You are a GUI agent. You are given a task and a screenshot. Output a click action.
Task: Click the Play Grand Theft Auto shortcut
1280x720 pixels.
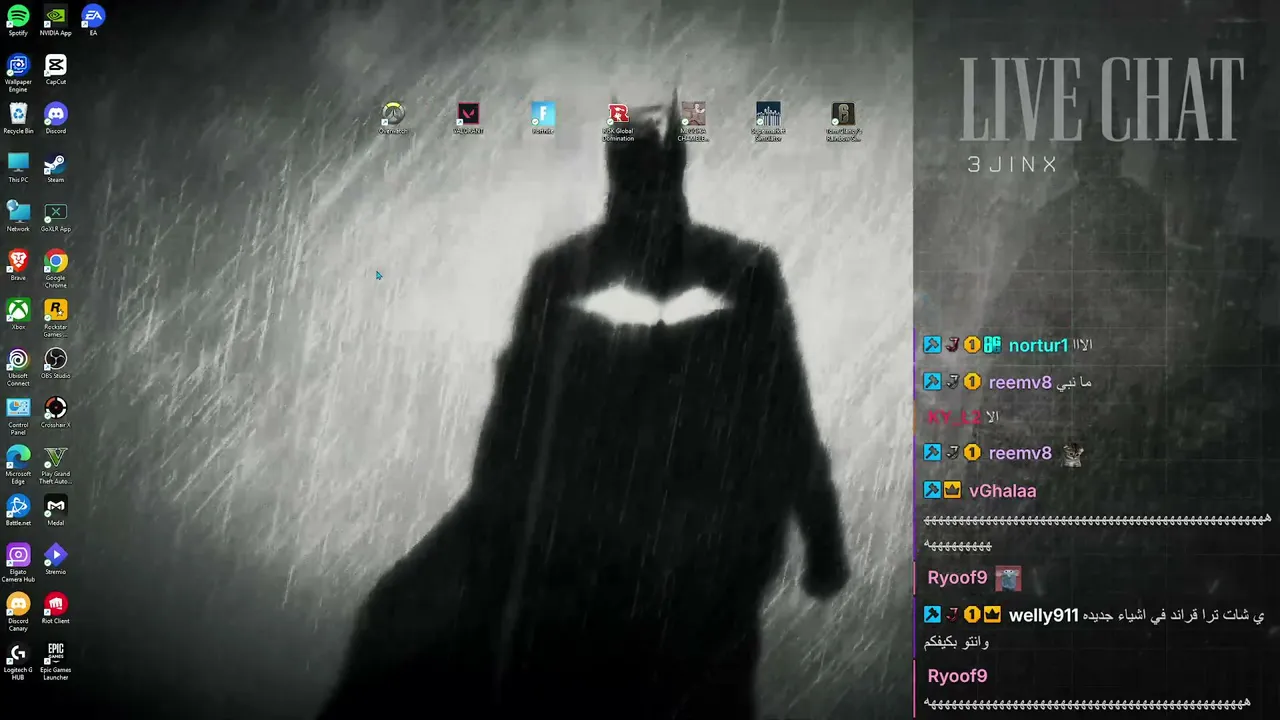(56, 465)
